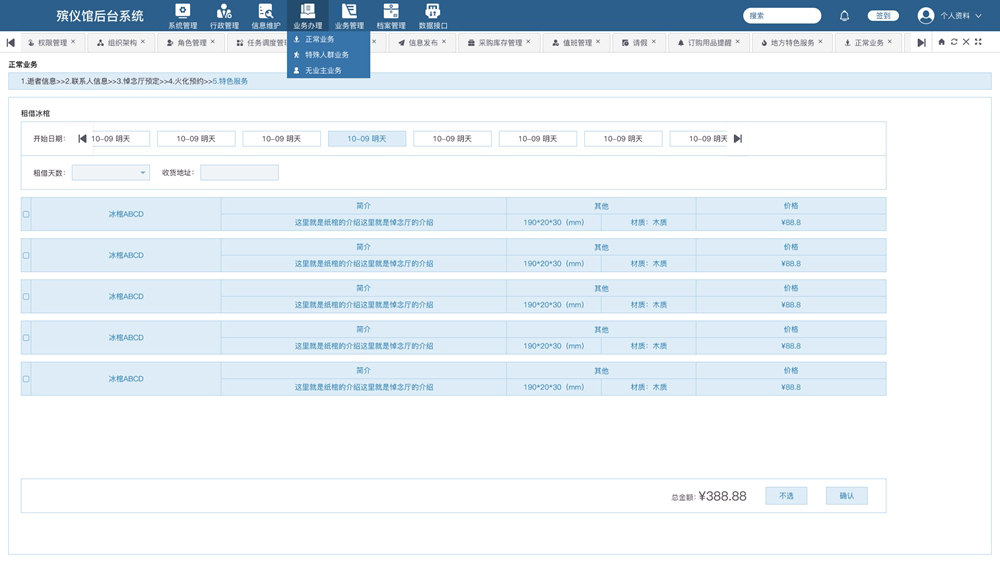Jump to next dates with the arrow icon

click(738, 139)
